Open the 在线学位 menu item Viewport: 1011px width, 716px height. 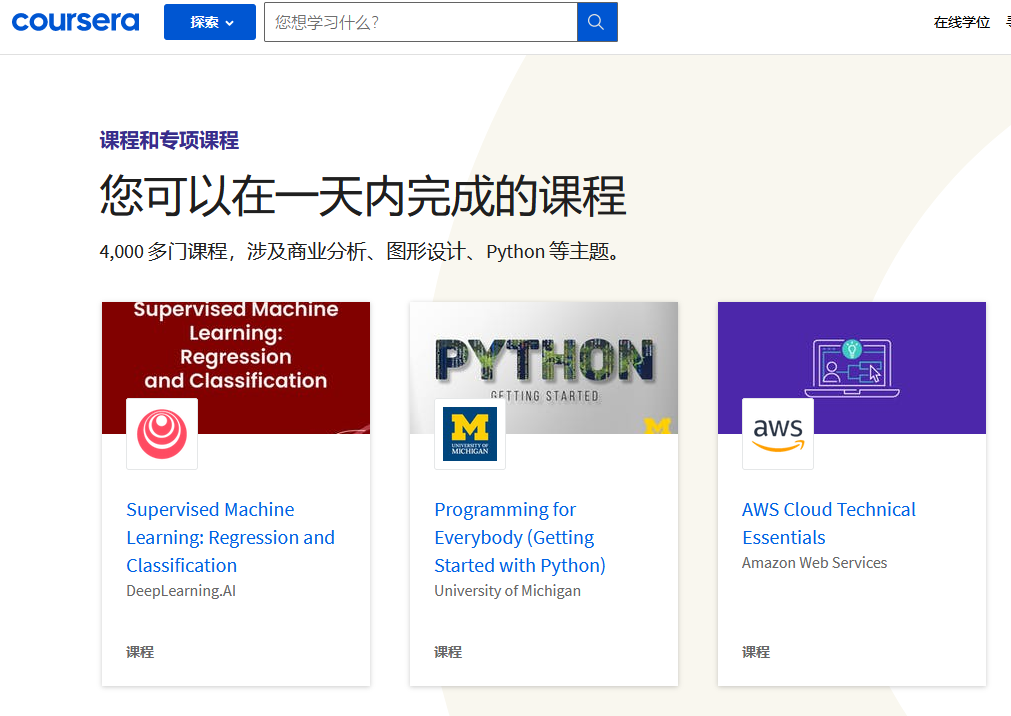pos(961,23)
